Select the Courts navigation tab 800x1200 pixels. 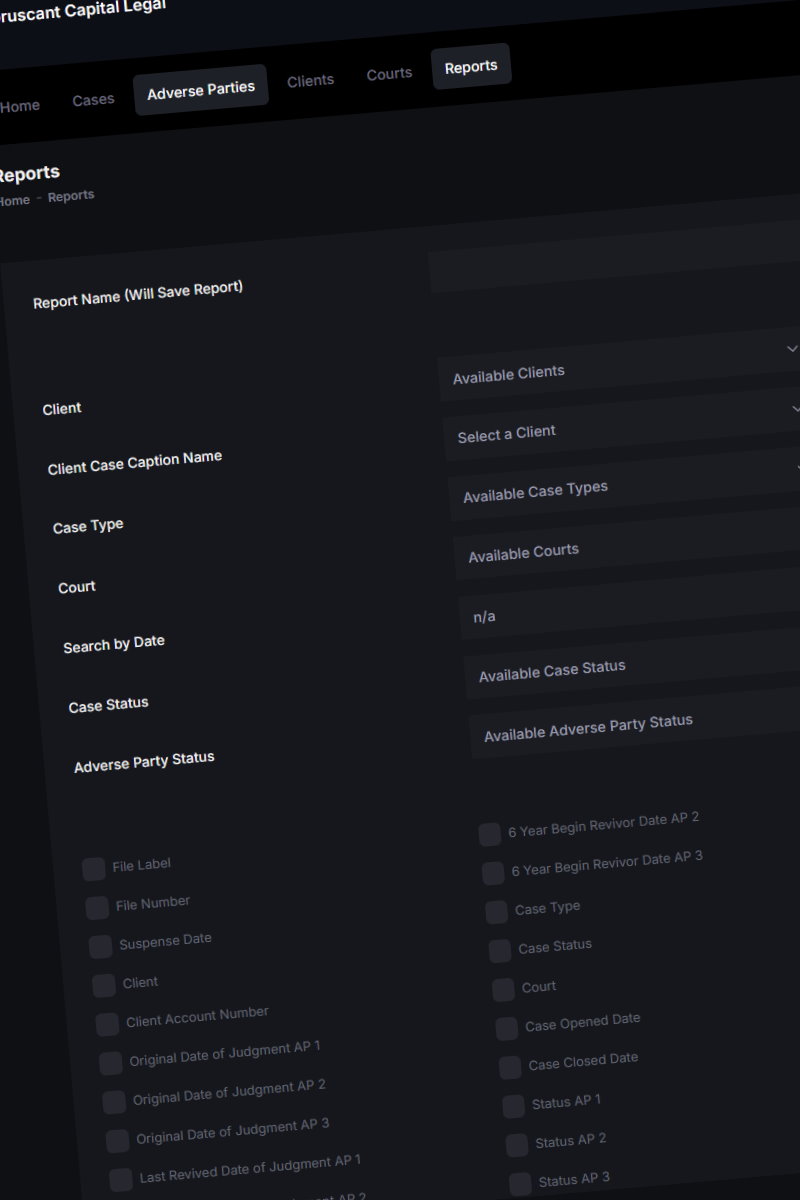(x=389, y=73)
